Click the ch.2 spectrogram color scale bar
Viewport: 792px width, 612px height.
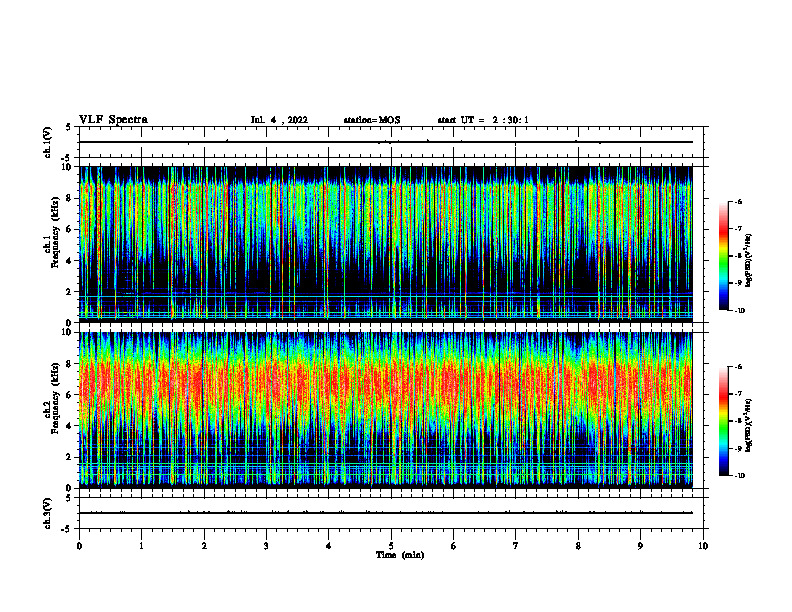[x=723, y=421]
